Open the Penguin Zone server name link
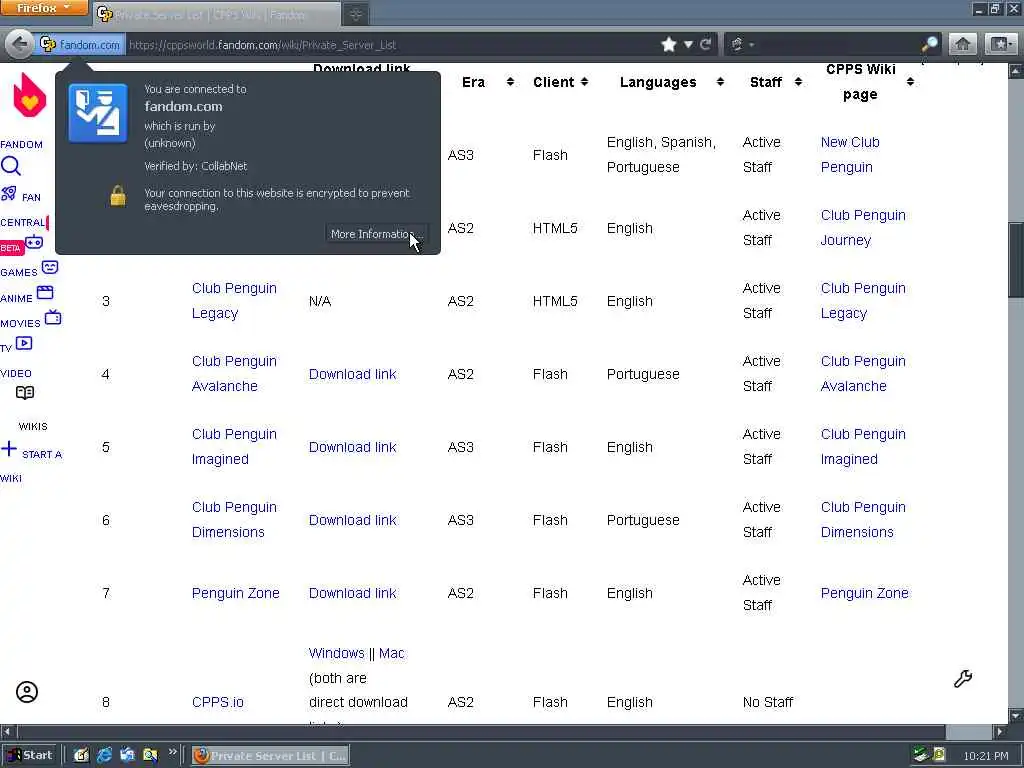This screenshot has width=1024, height=768. 236,593
